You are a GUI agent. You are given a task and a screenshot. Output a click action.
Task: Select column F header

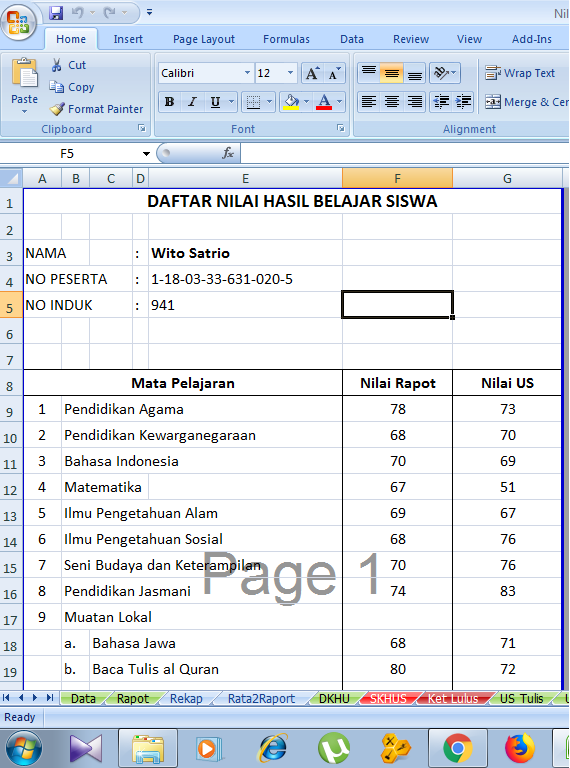(x=397, y=179)
